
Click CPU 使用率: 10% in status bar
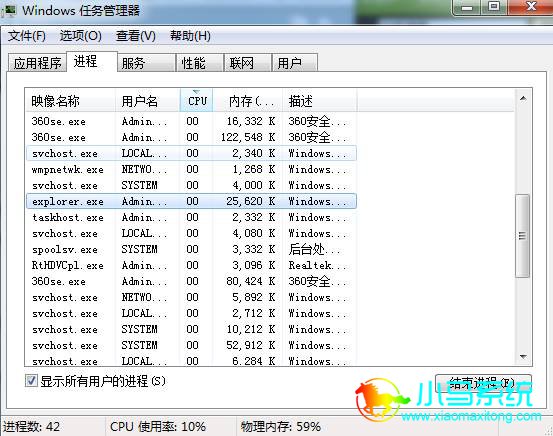coord(158,426)
